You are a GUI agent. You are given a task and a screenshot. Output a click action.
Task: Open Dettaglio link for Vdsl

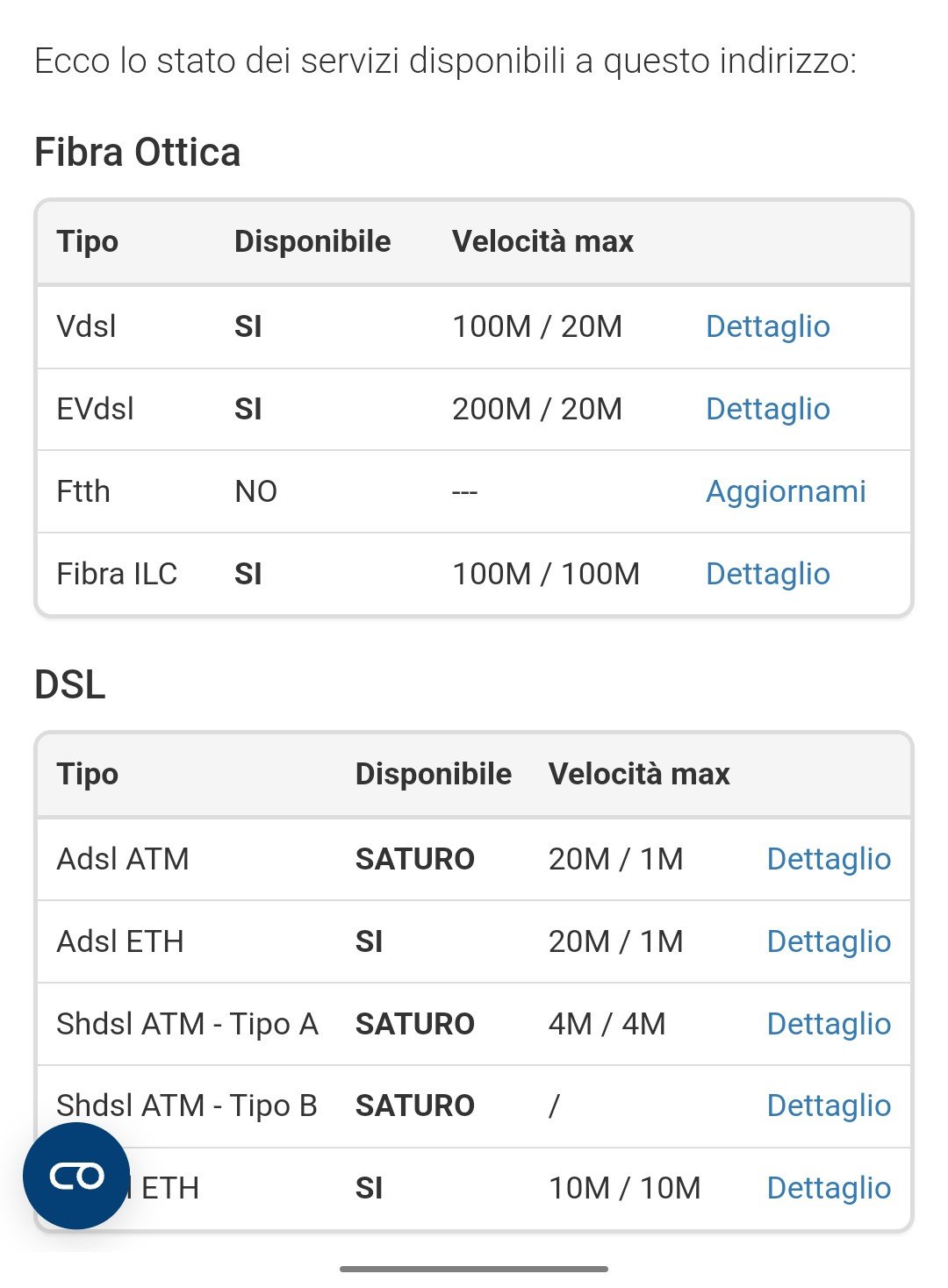point(767,326)
